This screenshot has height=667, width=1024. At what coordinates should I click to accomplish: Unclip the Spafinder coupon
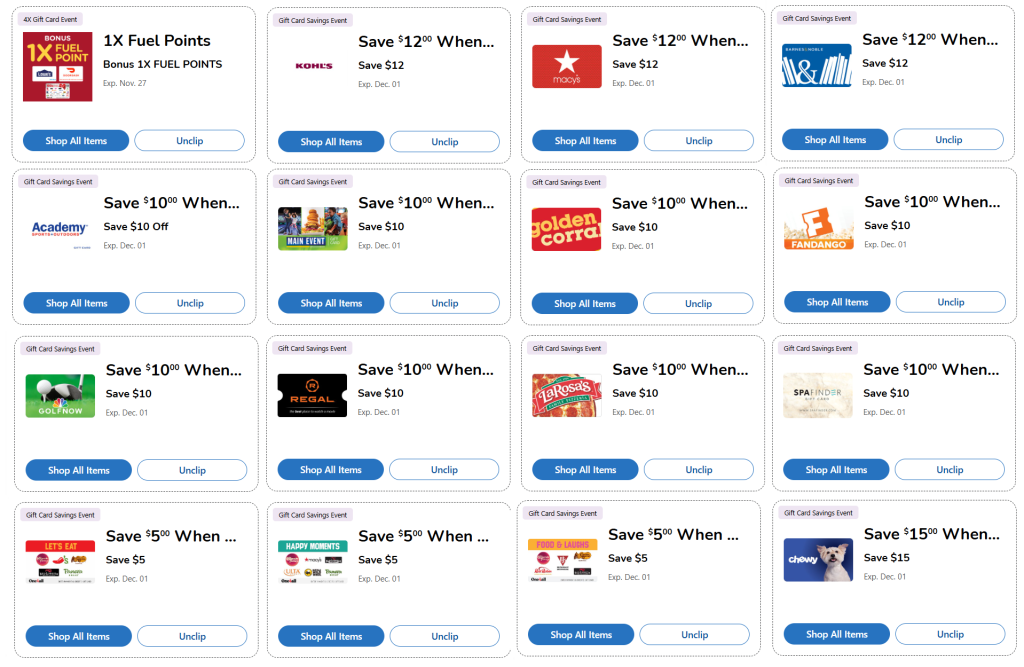coord(949,469)
